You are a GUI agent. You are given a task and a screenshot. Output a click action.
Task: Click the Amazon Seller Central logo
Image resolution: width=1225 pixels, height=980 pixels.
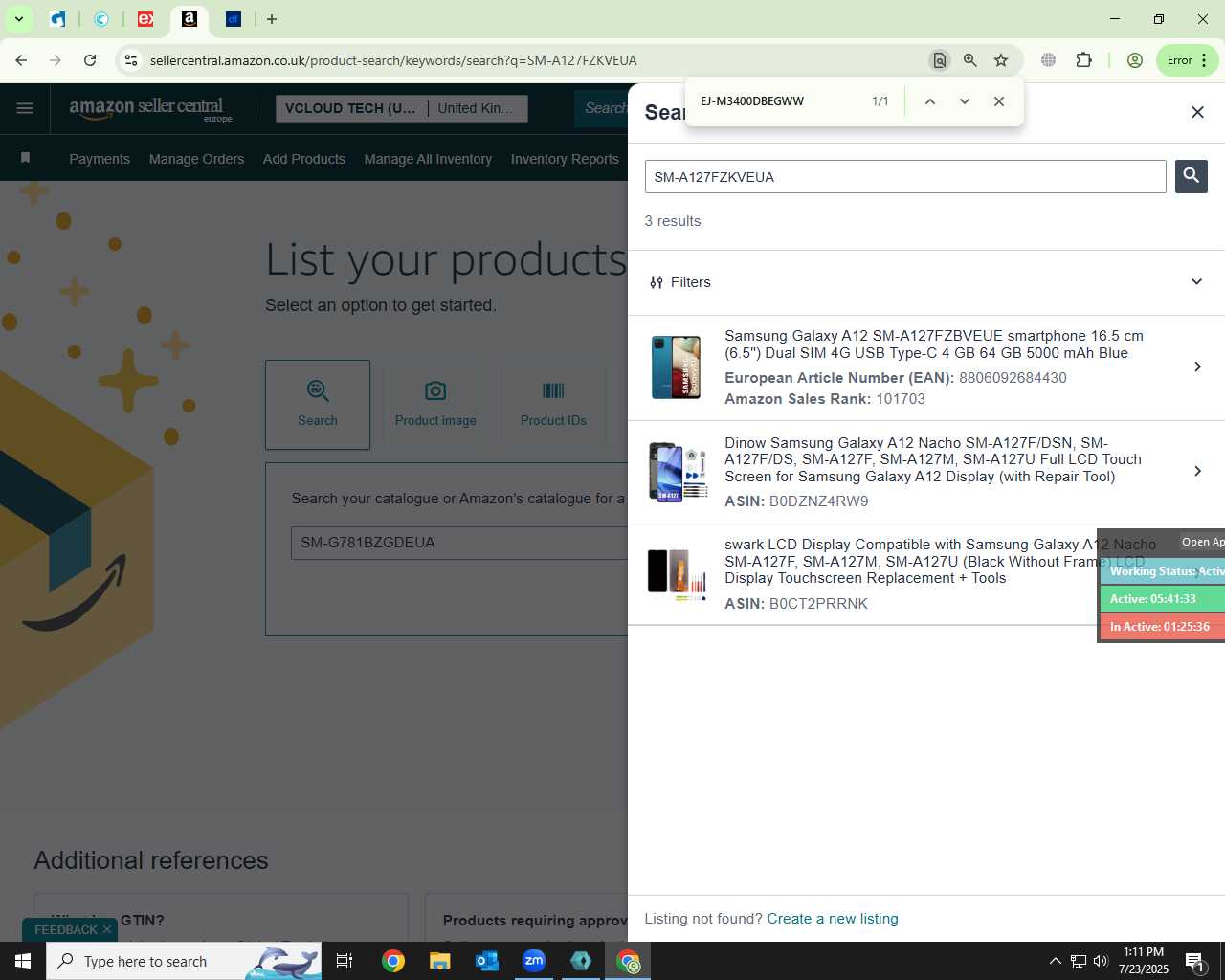tap(150, 108)
